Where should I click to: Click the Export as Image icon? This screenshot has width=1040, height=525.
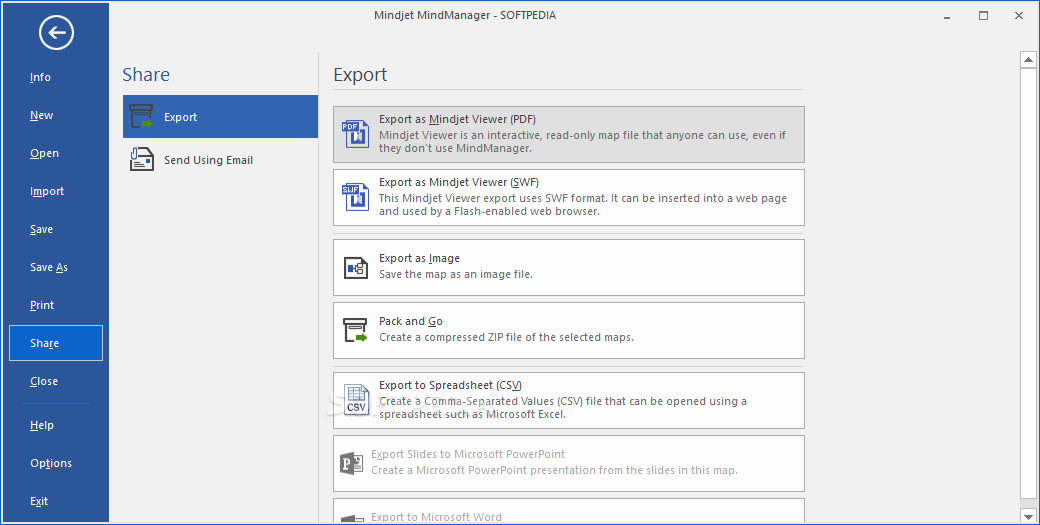pyautogui.click(x=356, y=268)
